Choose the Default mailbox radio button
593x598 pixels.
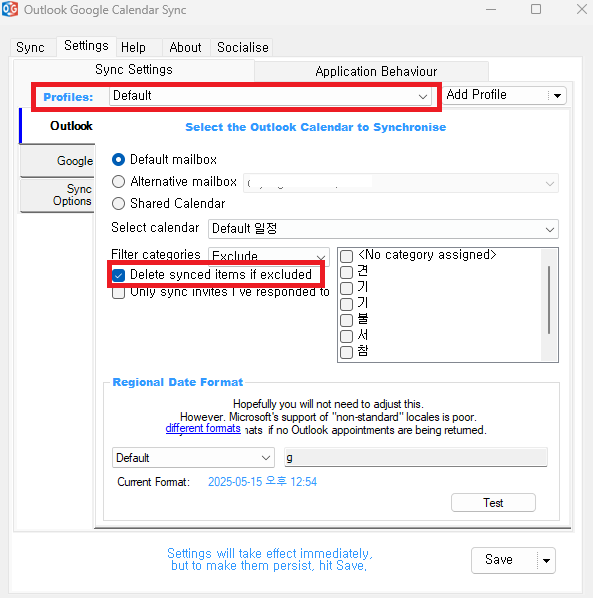[118, 159]
